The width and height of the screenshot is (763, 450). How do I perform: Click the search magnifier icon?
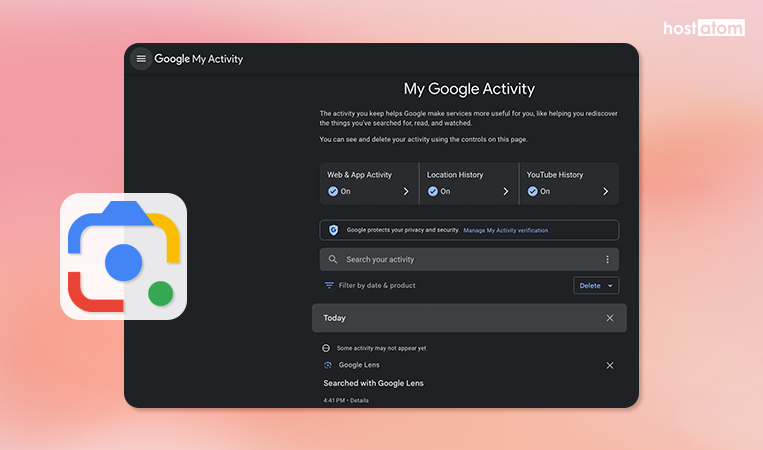tap(333, 259)
